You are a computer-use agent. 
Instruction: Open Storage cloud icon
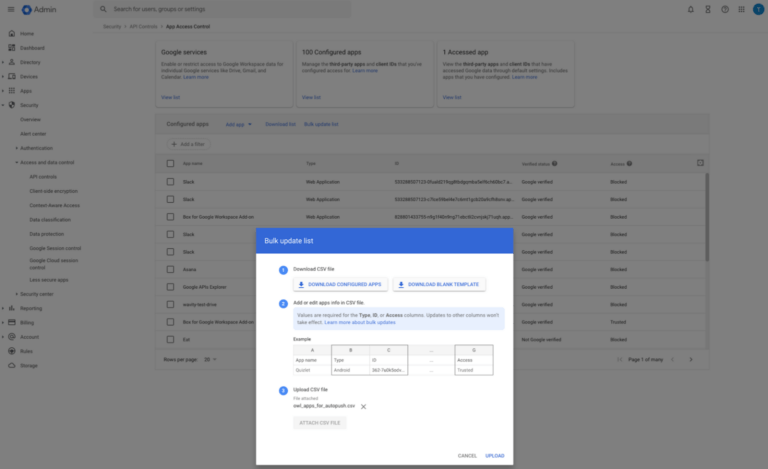click(12, 365)
